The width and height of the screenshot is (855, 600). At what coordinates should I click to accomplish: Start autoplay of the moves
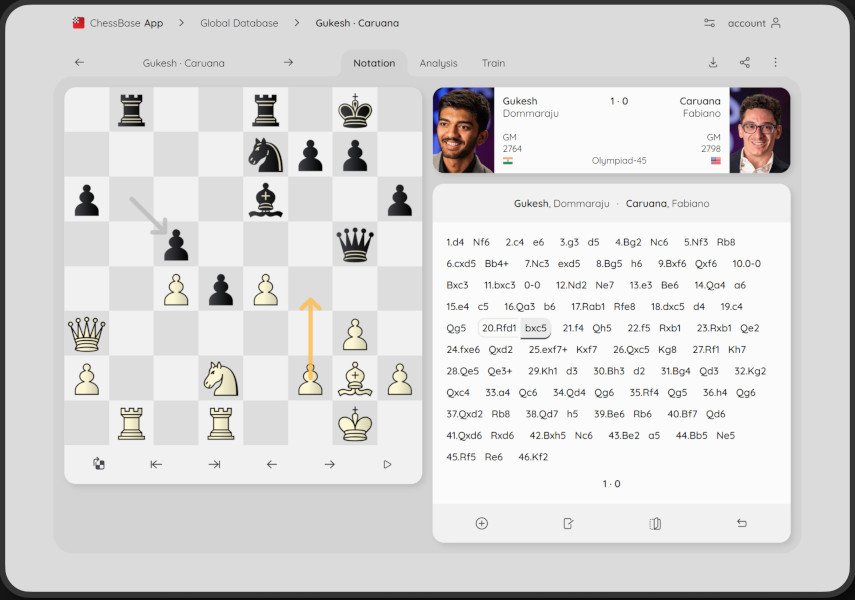(387, 463)
